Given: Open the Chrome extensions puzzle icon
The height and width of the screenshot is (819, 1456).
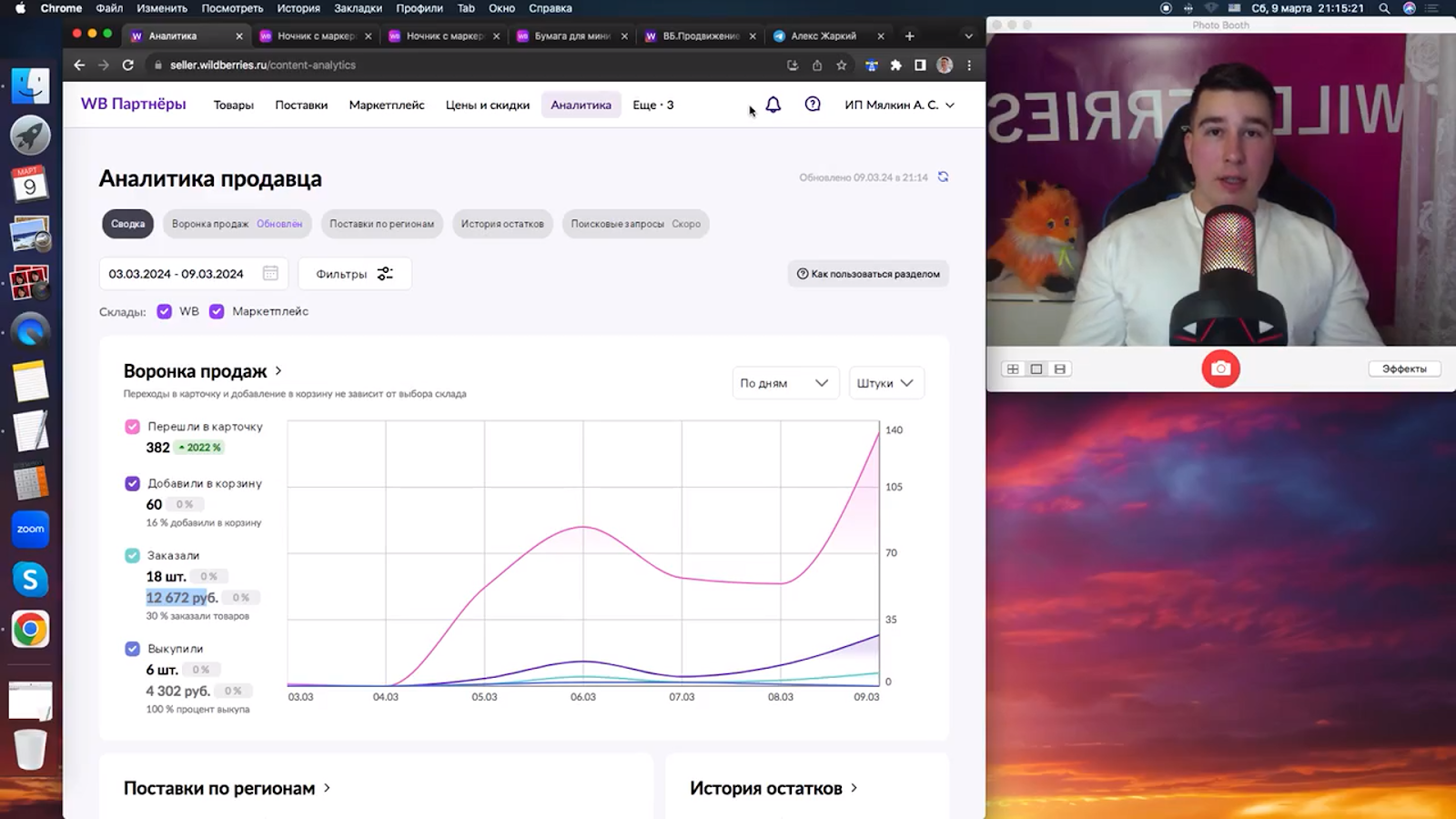Looking at the screenshot, I should click(x=896, y=65).
